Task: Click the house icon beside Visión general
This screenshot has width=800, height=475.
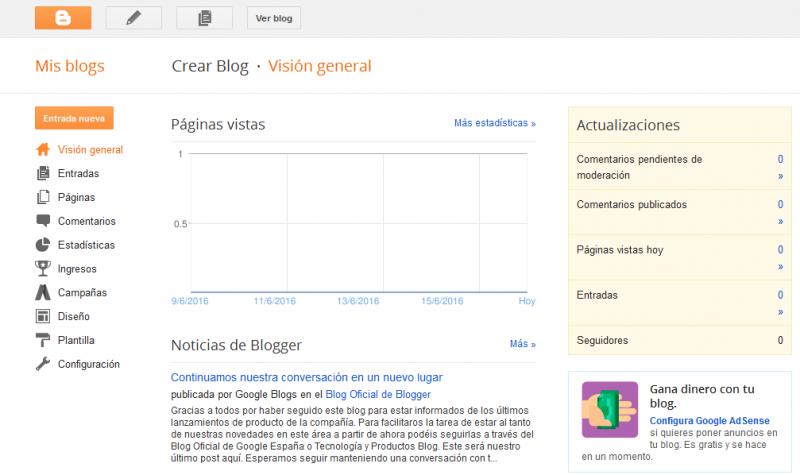Action: tap(43, 150)
